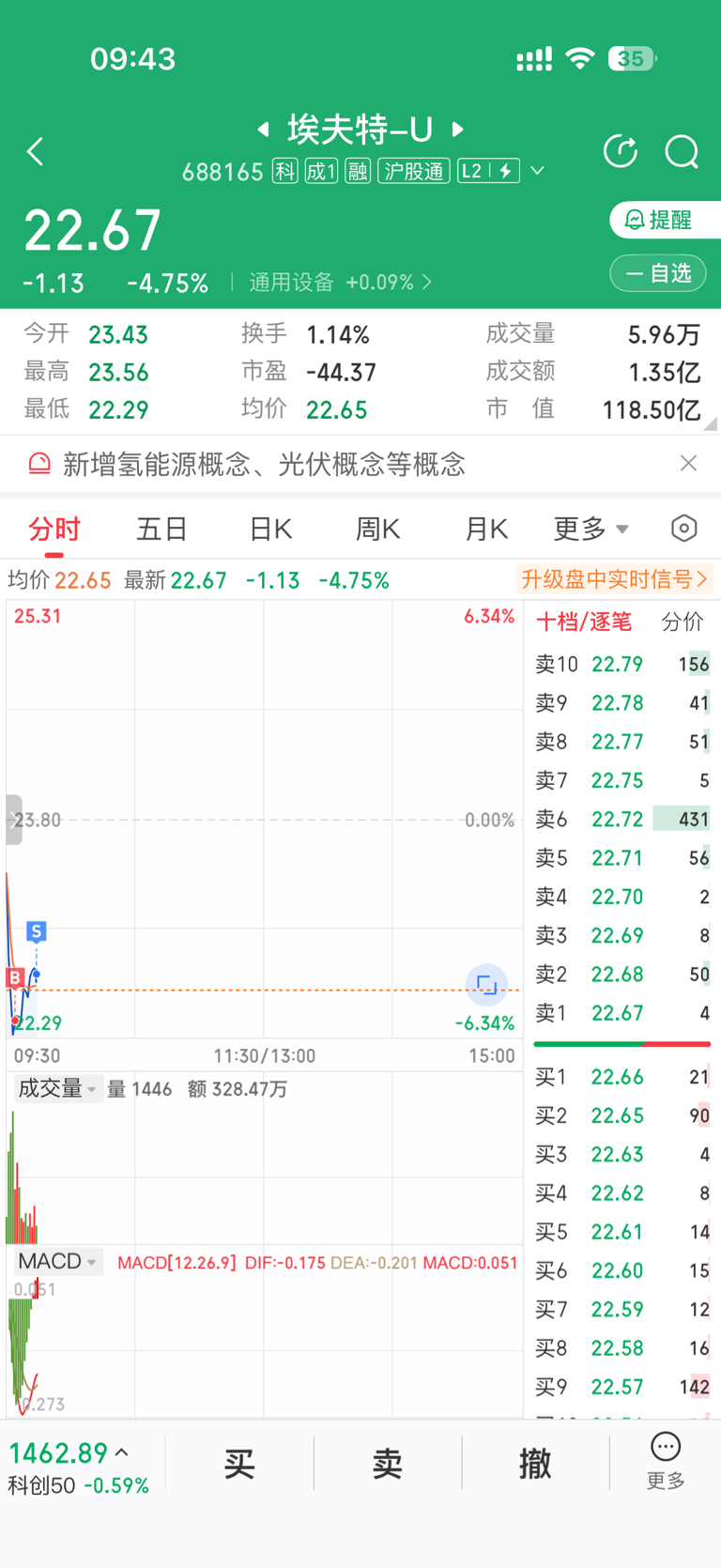Screen dimensions: 721x1568
Task: Expand quote details corner triangle
Action: coord(709,424)
